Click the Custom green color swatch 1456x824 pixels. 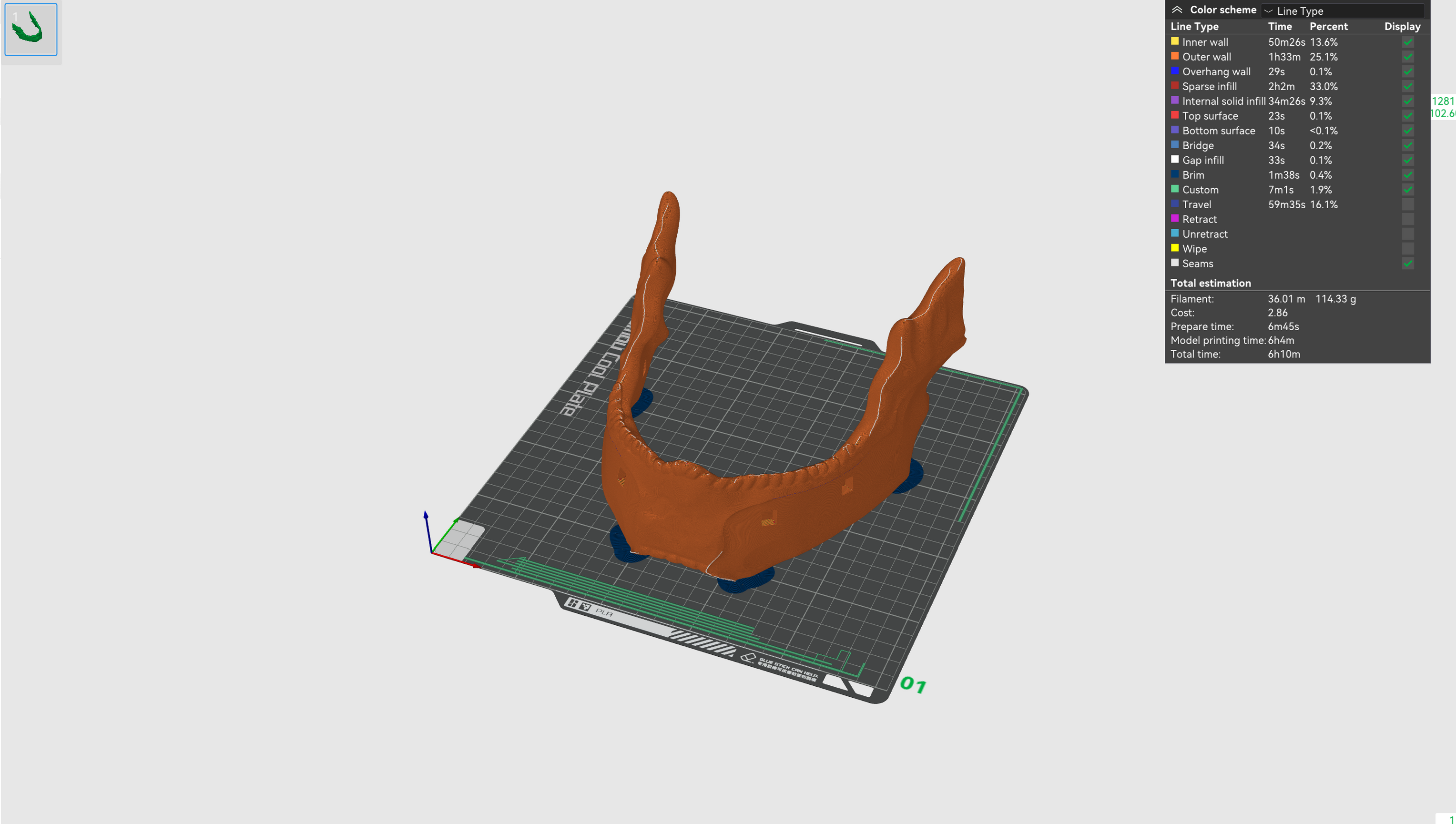1176,190
